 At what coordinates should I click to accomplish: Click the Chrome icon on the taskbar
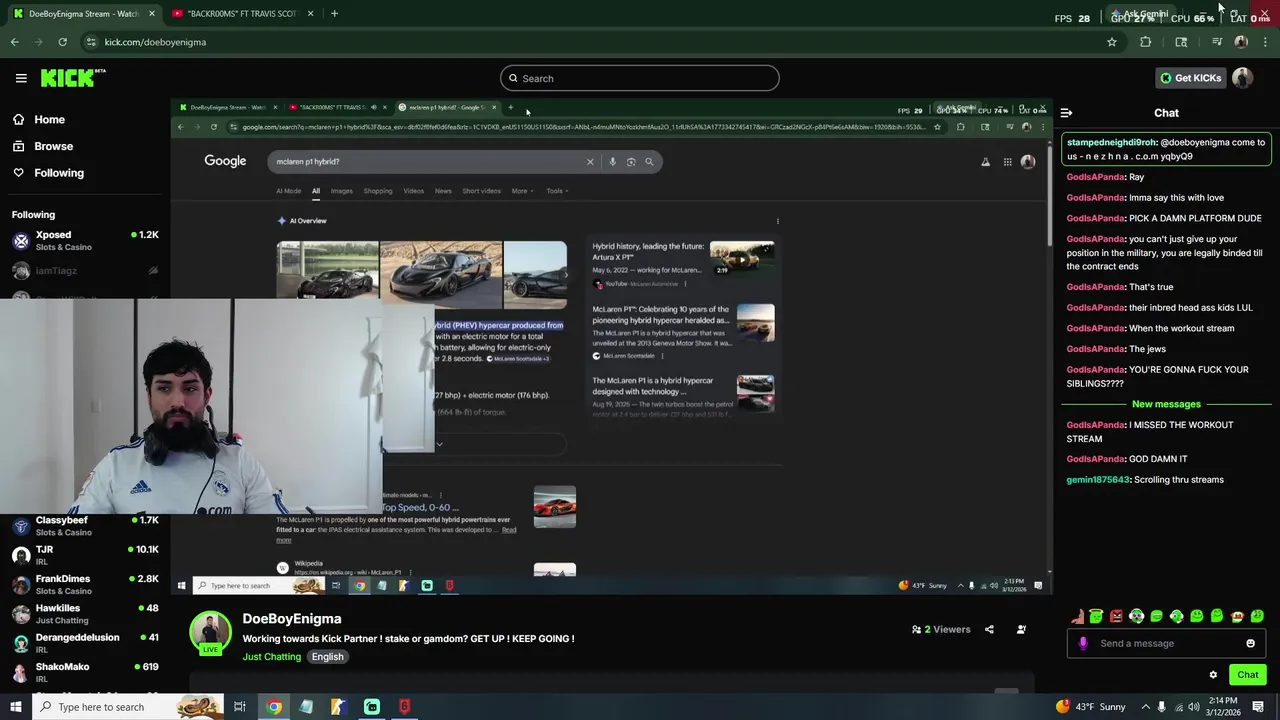click(x=274, y=707)
